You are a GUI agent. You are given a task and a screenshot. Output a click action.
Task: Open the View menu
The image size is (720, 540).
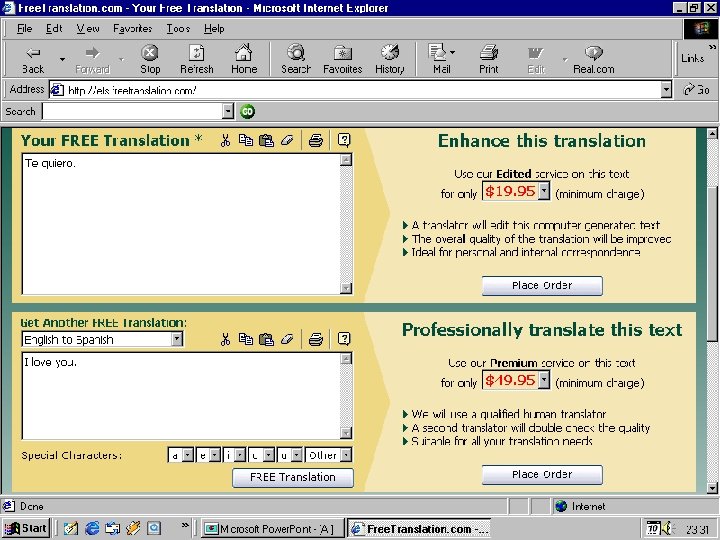88,28
